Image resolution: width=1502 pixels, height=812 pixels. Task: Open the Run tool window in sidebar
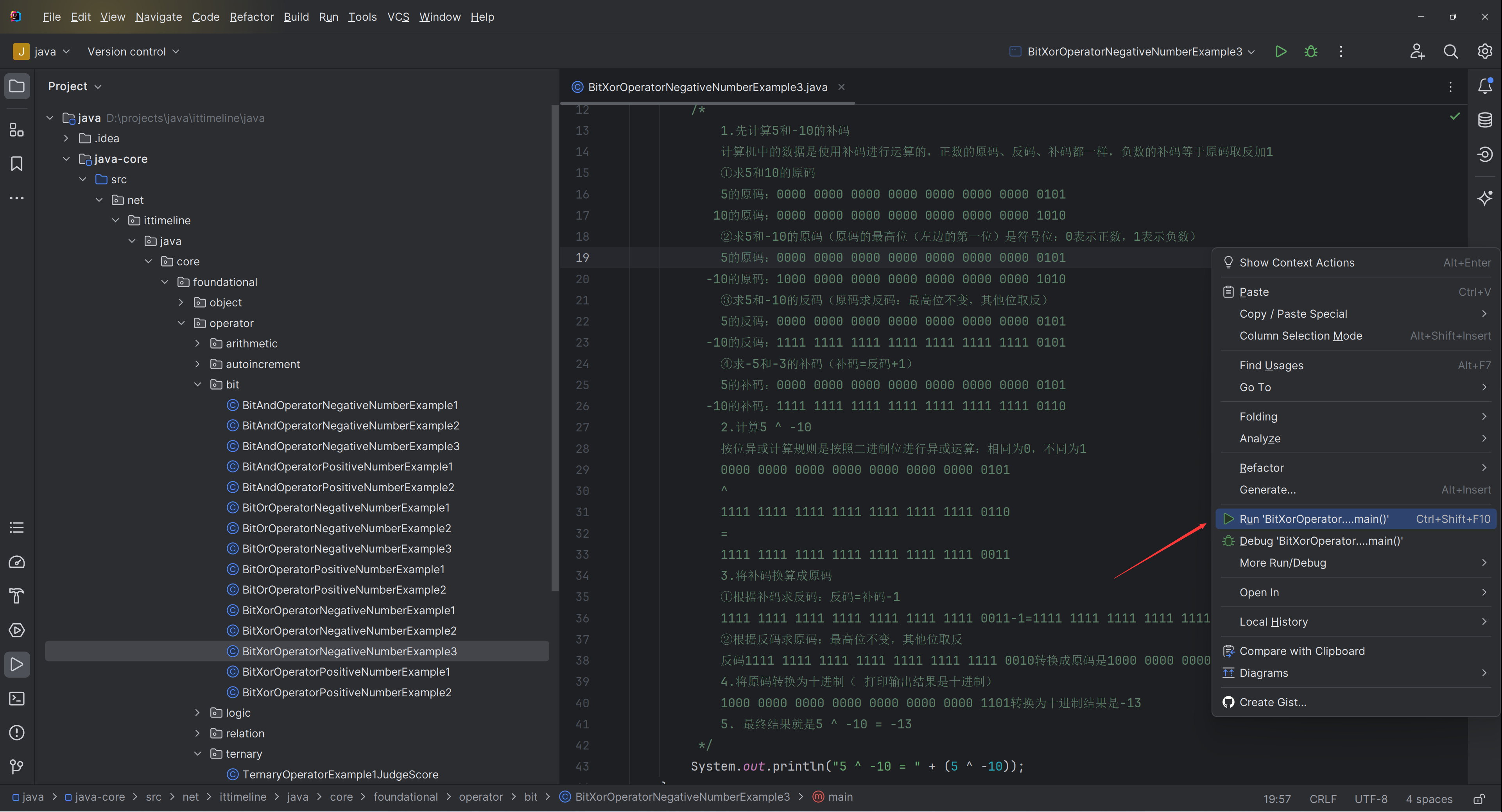click(17, 665)
